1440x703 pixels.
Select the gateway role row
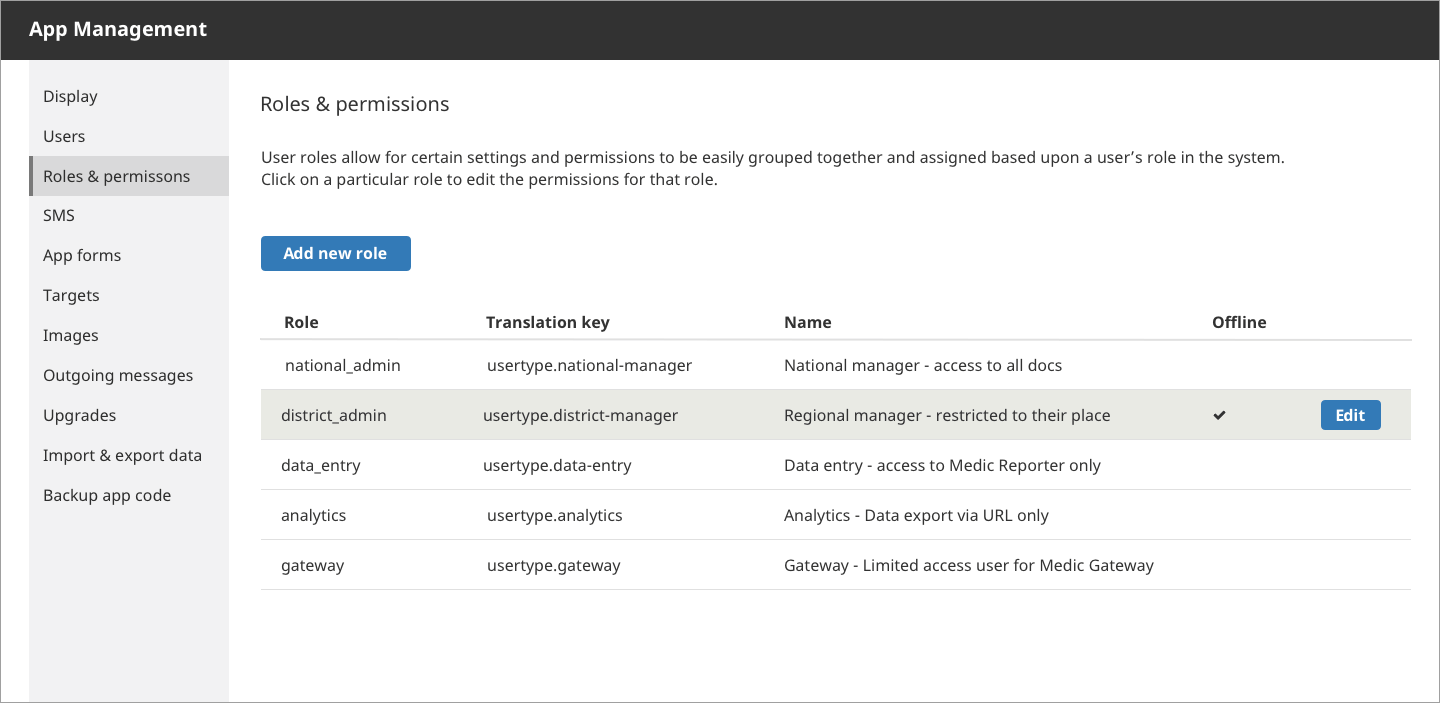(x=836, y=565)
